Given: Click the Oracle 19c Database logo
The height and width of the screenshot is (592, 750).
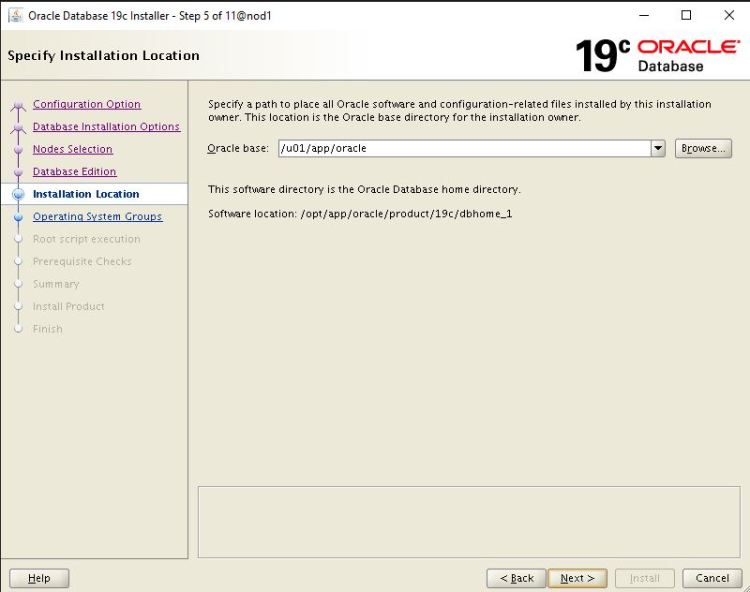Looking at the screenshot, I should coord(657,55).
